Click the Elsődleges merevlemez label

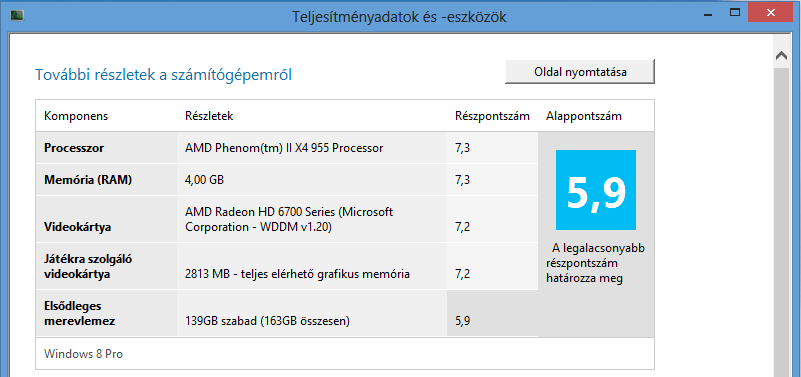click(x=79, y=314)
